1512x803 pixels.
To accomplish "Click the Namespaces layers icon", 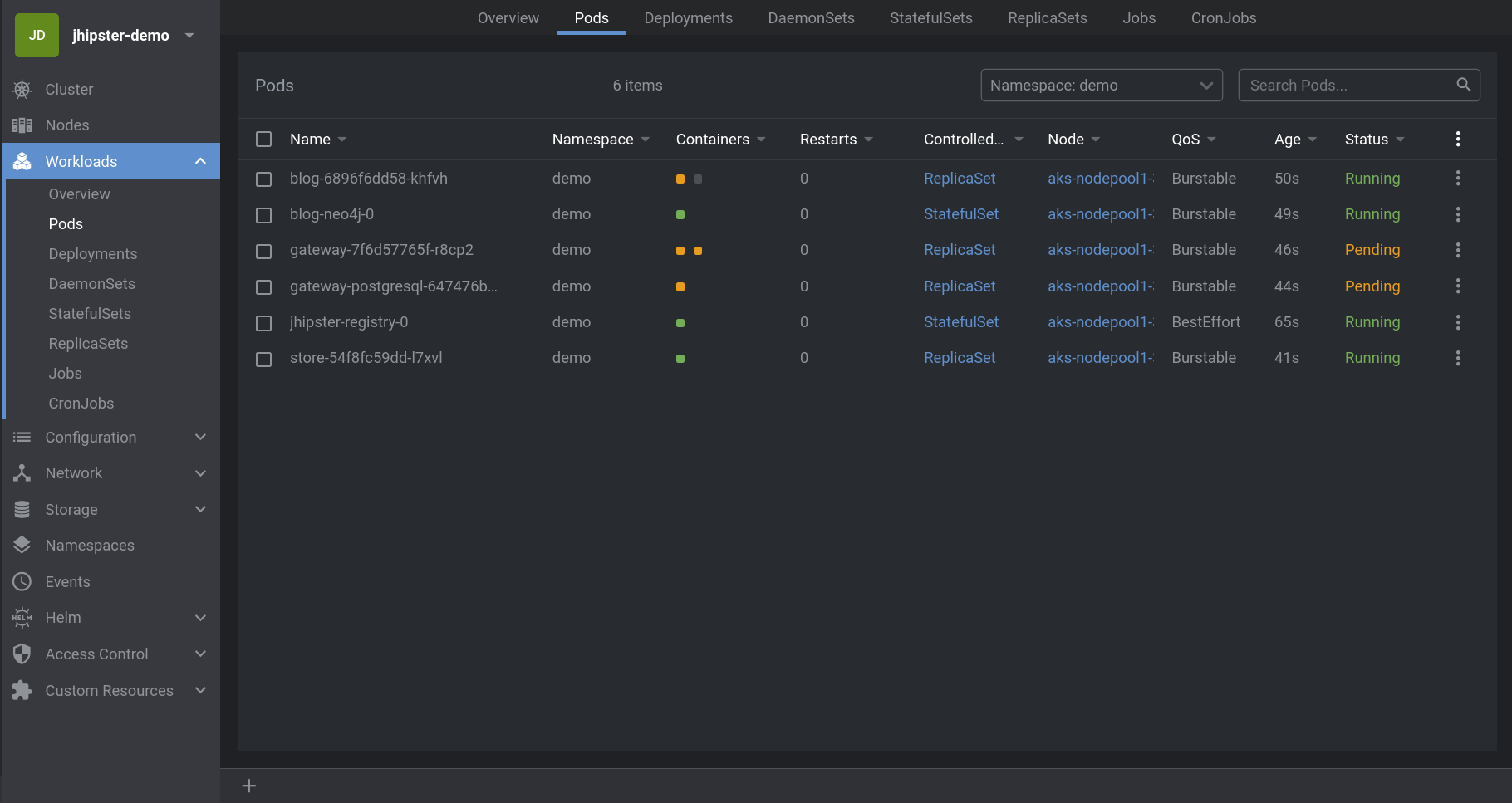I will pos(22,546).
